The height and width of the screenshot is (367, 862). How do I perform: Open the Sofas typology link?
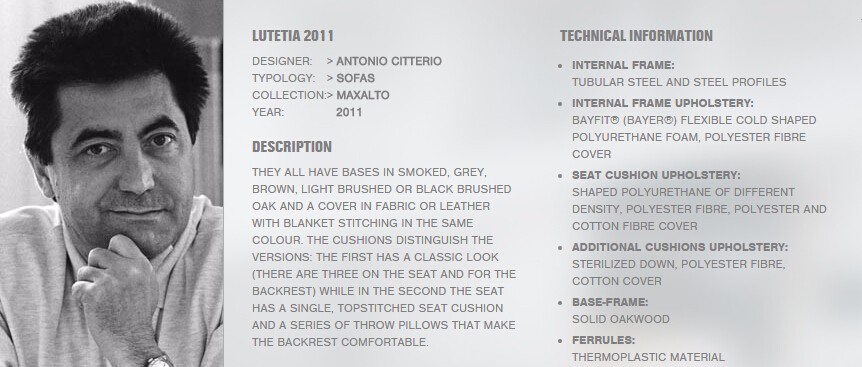click(355, 78)
